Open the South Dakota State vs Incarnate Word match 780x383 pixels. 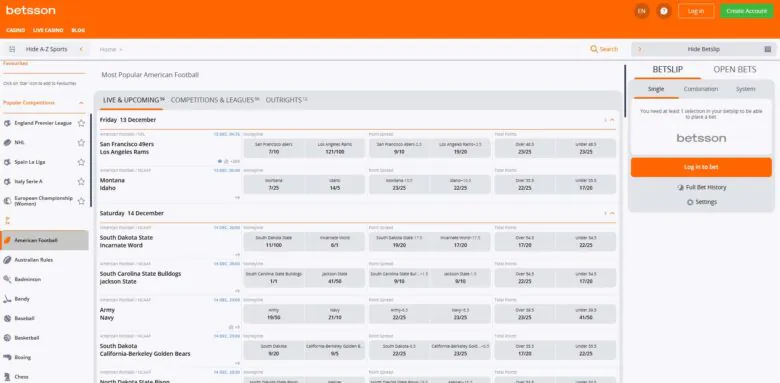coord(126,242)
